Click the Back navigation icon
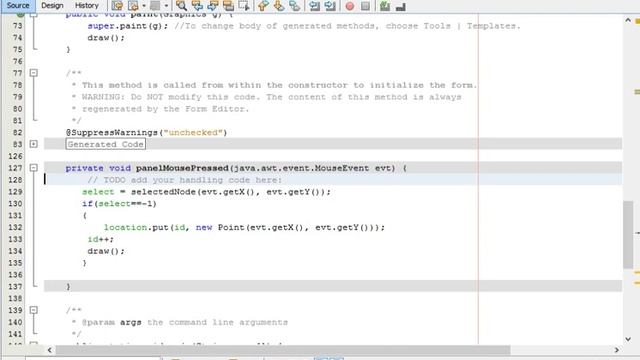The height and width of the screenshot is (360, 640). pos(133,6)
